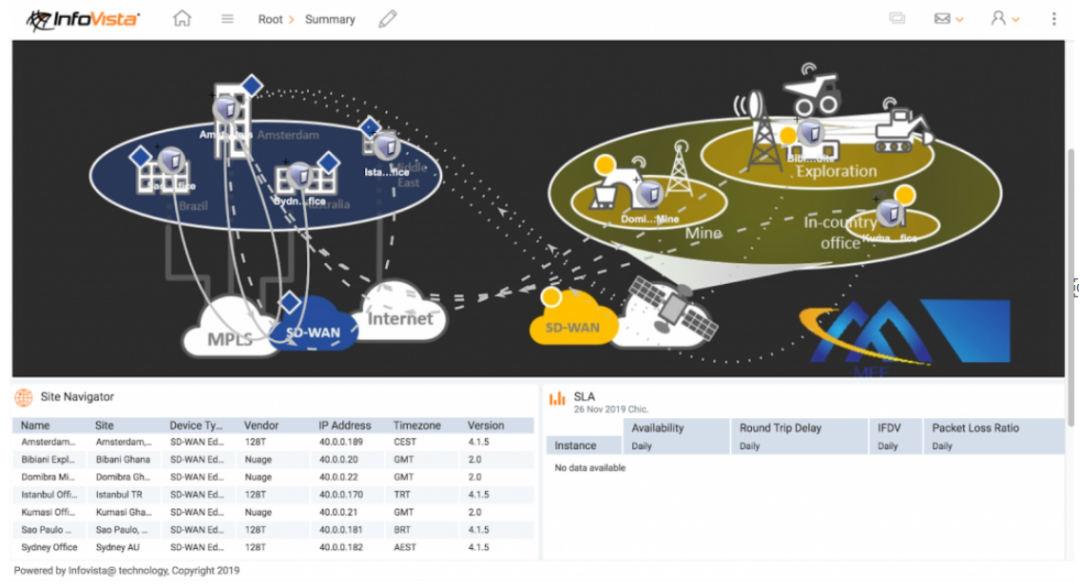Click IP address 40.0.0.170
1080x588 pixels.
(x=340, y=494)
